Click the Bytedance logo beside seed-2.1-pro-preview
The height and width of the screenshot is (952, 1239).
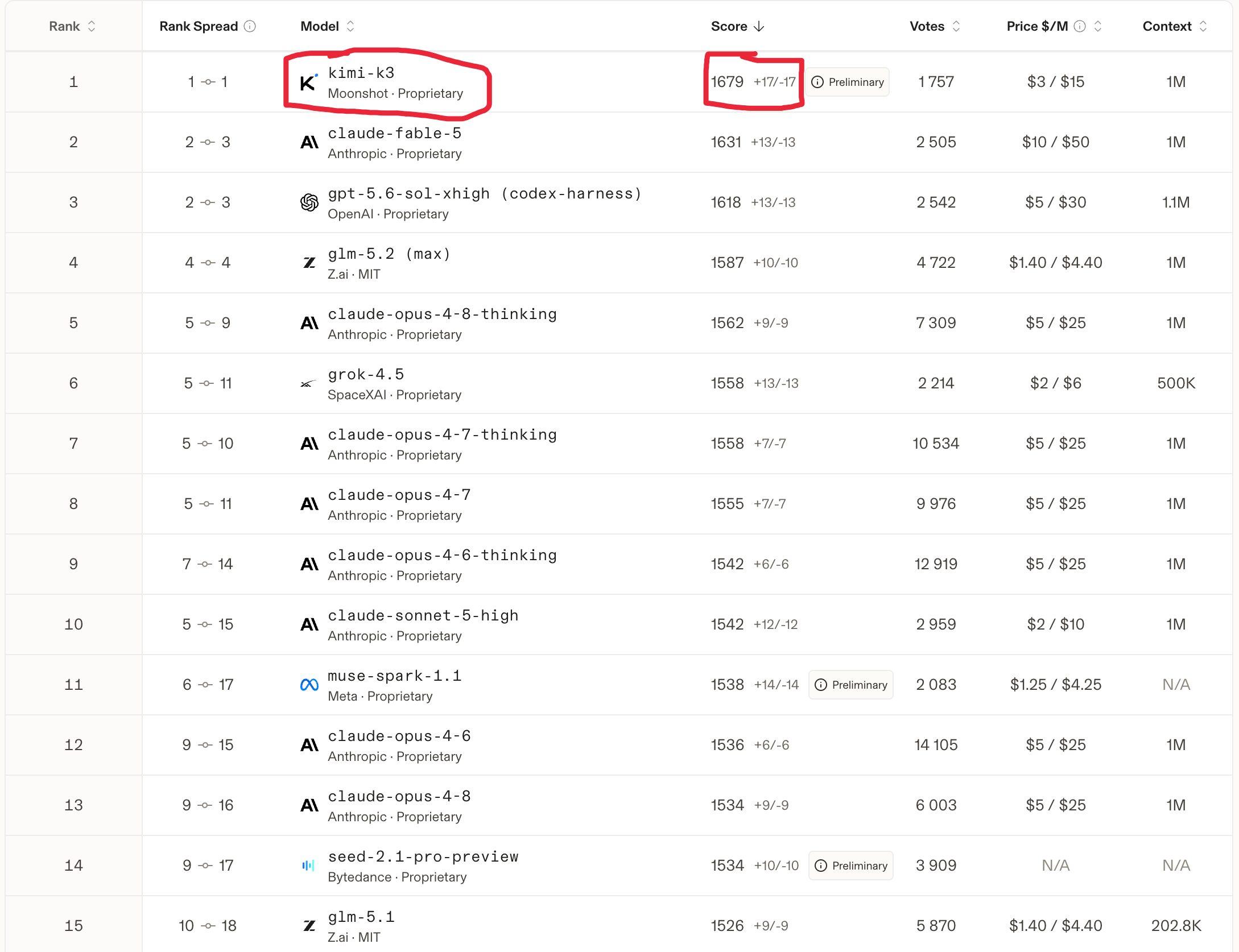[x=308, y=866]
